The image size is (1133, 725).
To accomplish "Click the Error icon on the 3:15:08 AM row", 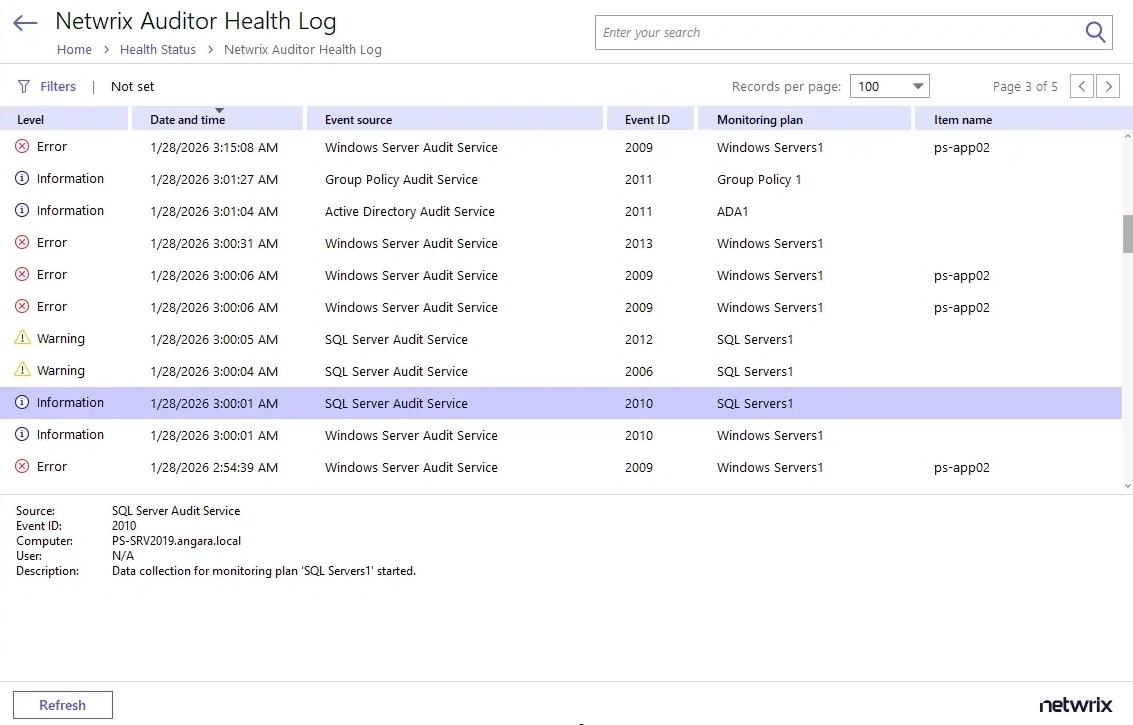I will [22, 146].
